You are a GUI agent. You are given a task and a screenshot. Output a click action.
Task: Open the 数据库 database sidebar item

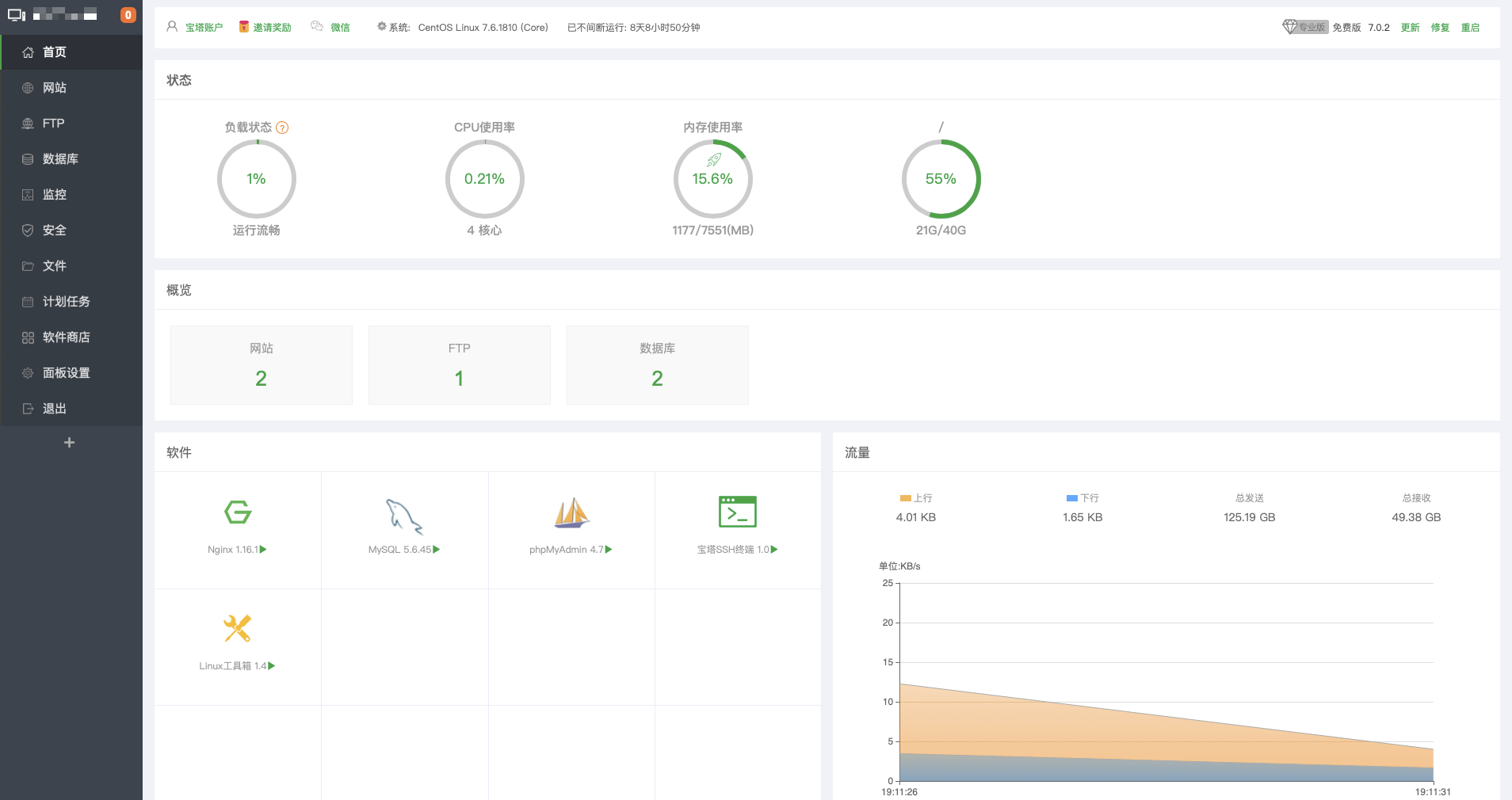[x=71, y=159]
